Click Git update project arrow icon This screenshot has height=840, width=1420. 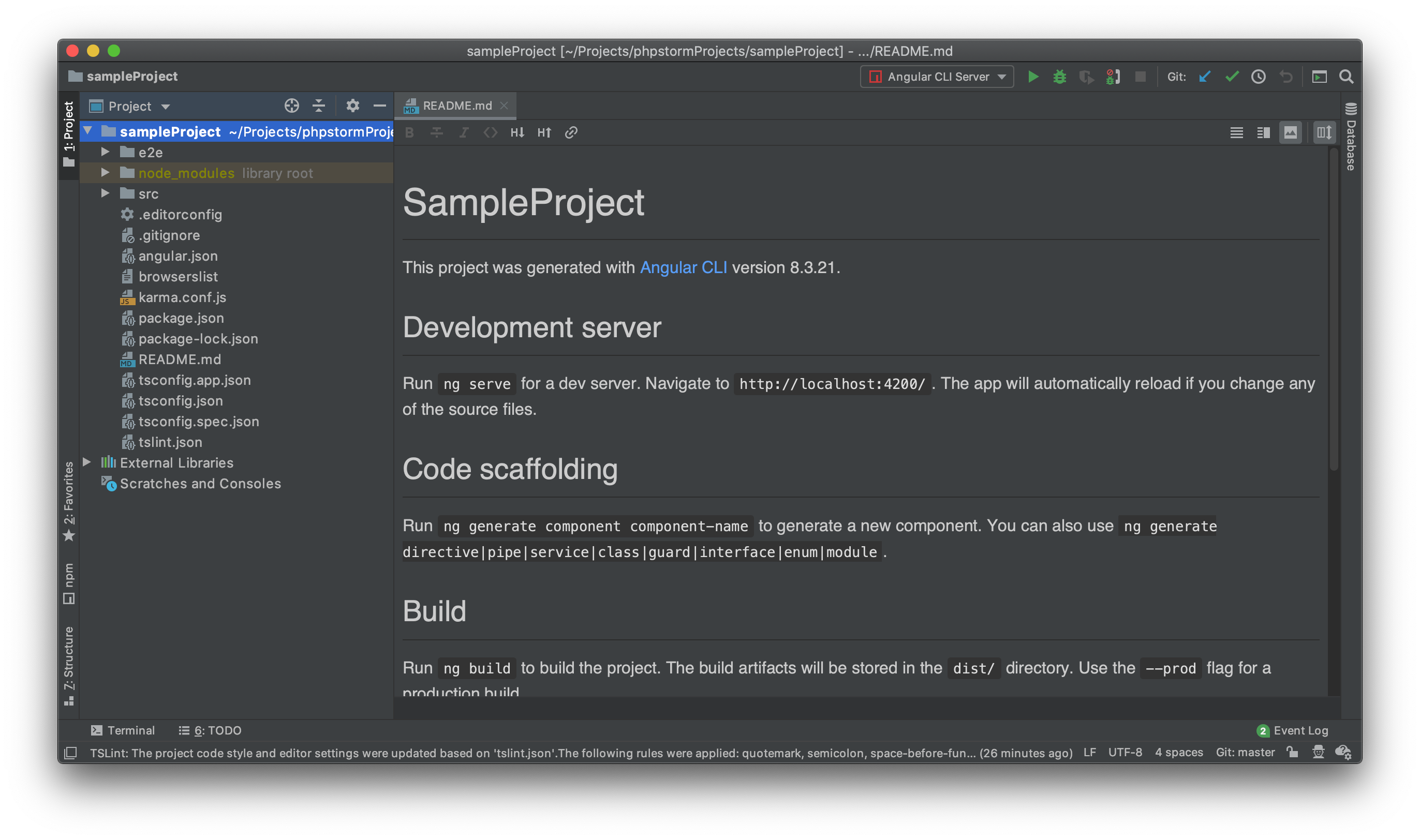coord(1204,77)
